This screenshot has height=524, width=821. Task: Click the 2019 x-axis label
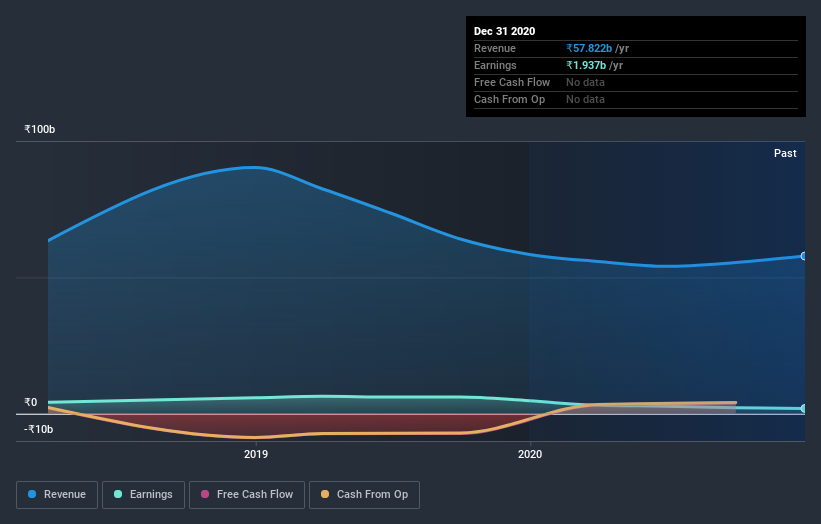256,454
